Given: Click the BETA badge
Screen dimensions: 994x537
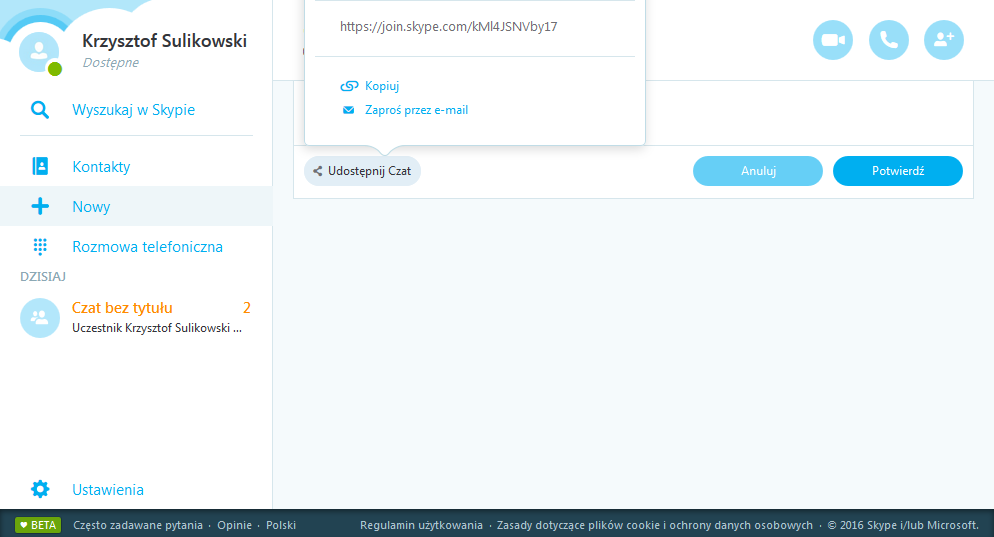Looking at the screenshot, I should (x=38, y=525).
